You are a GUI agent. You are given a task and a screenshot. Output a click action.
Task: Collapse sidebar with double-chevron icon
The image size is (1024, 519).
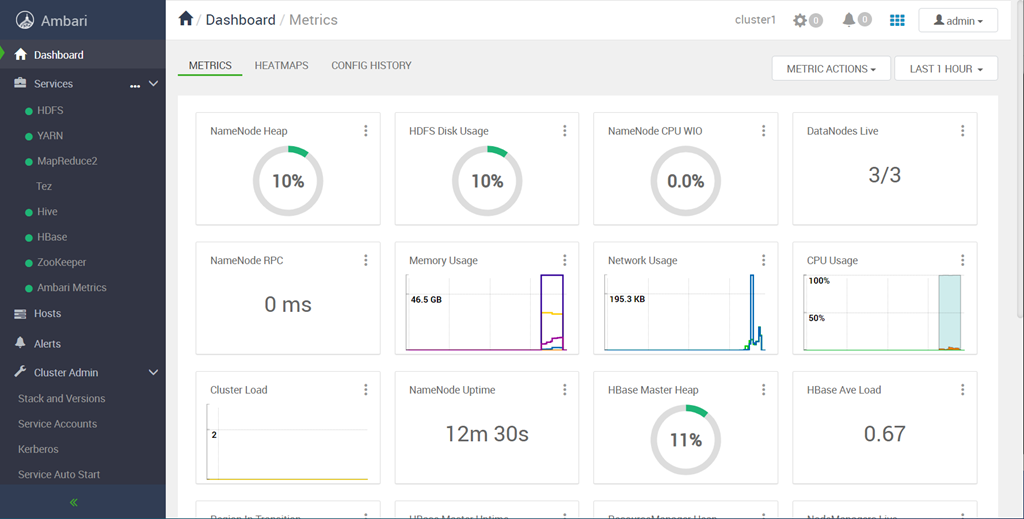74,502
